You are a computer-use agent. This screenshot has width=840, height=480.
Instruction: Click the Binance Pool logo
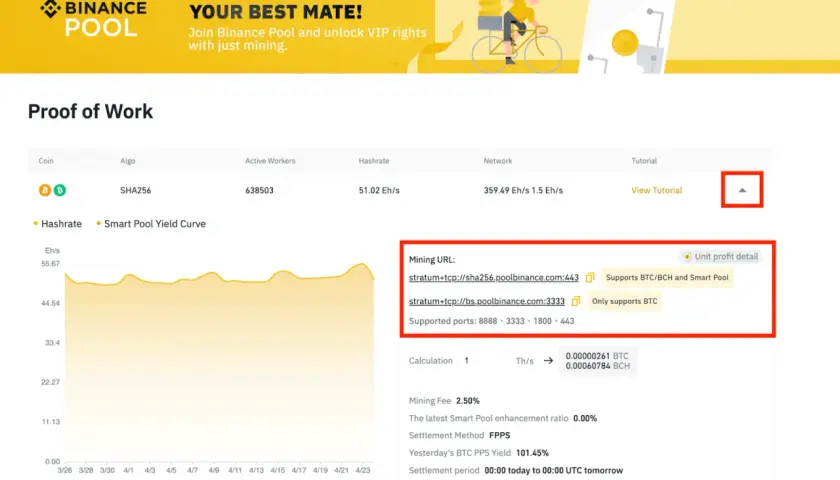point(93,18)
